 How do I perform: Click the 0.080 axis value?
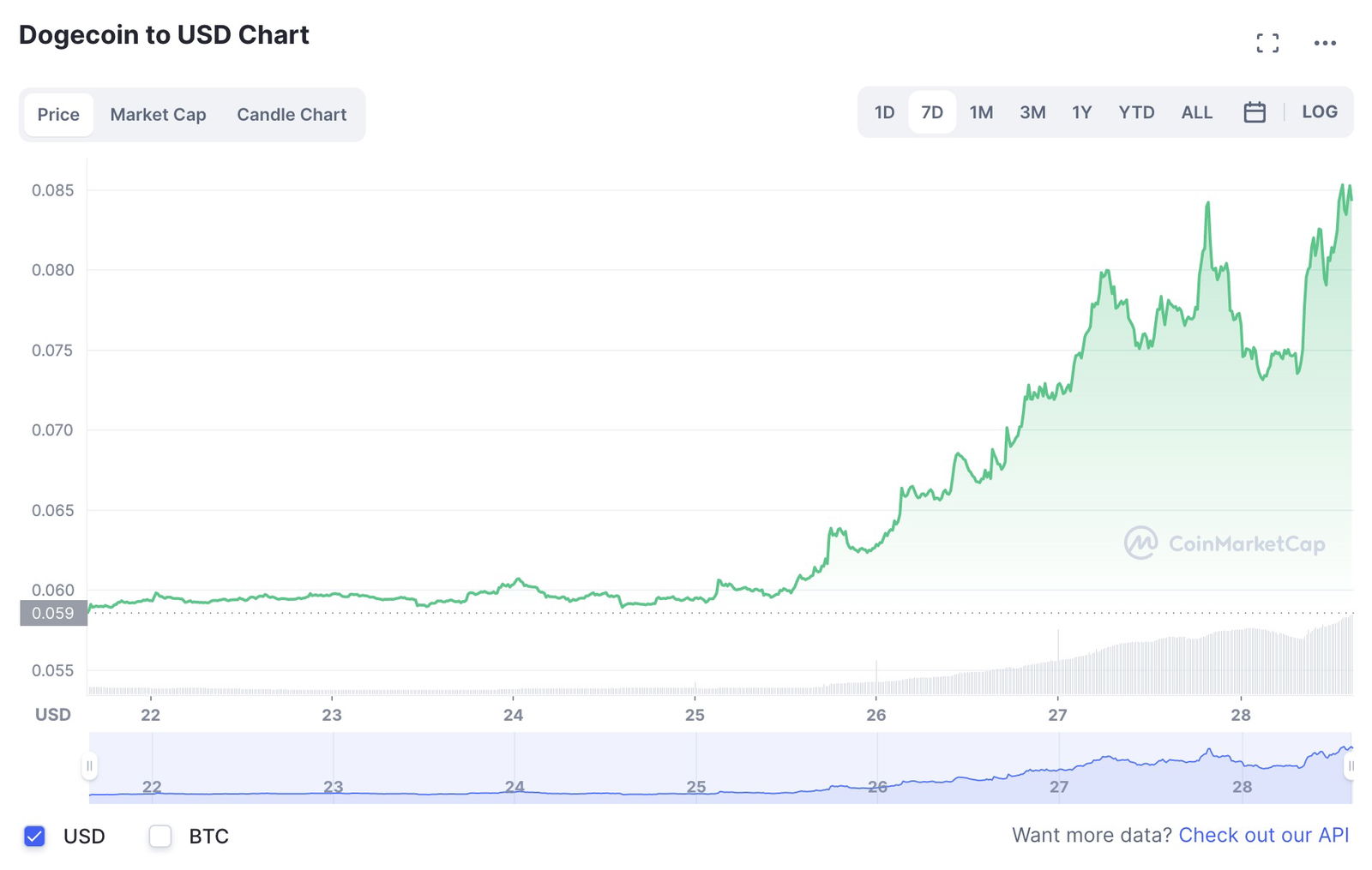coord(53,270)
